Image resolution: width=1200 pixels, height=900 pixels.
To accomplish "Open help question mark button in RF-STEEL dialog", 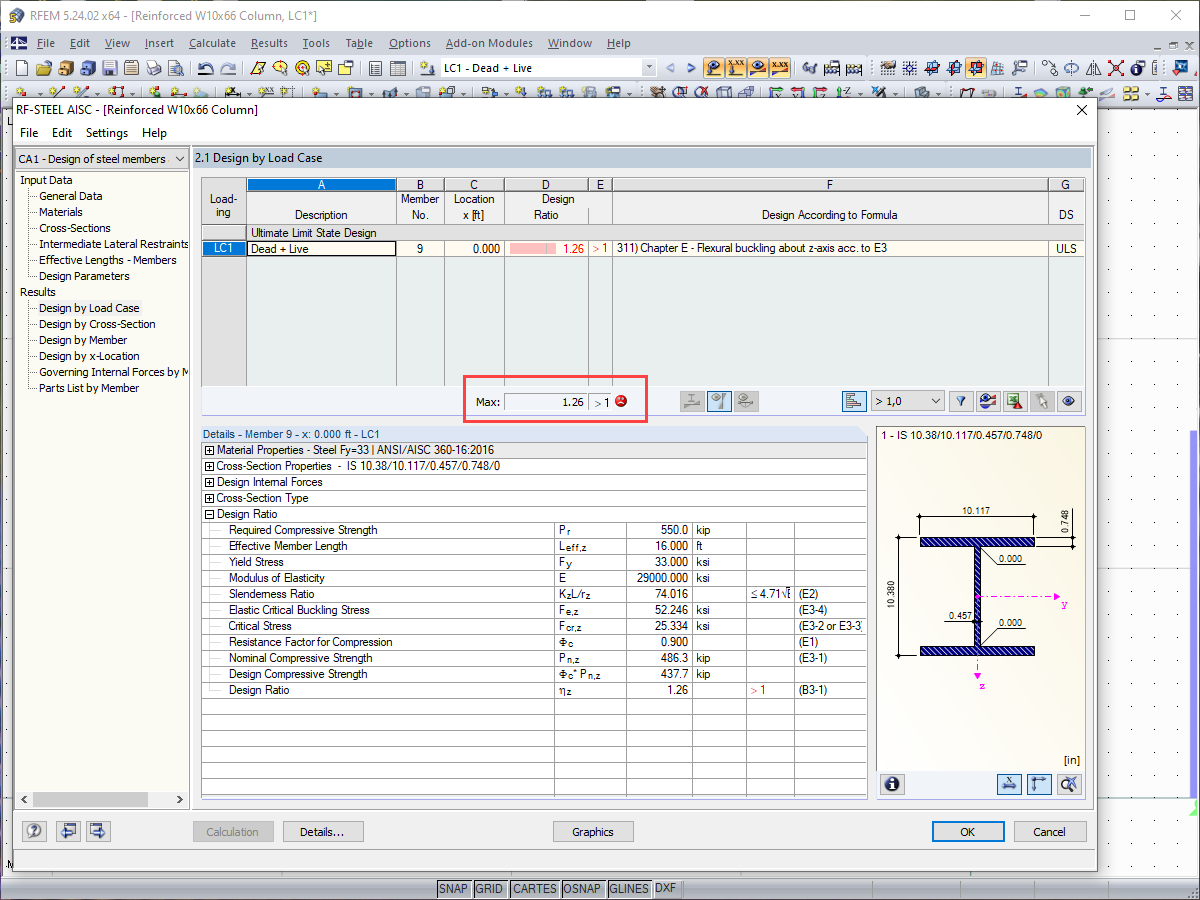I will pyautogui.click(x=35, y=831).
